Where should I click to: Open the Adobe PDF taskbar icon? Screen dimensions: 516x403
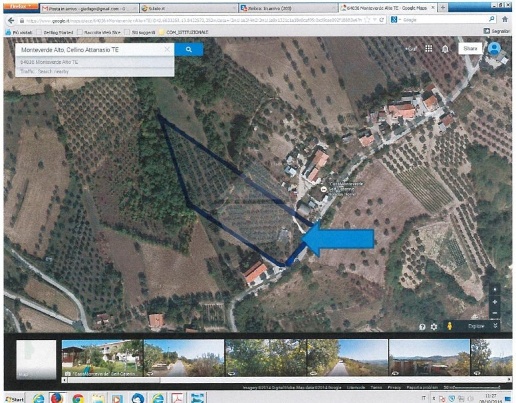[177, 398]
